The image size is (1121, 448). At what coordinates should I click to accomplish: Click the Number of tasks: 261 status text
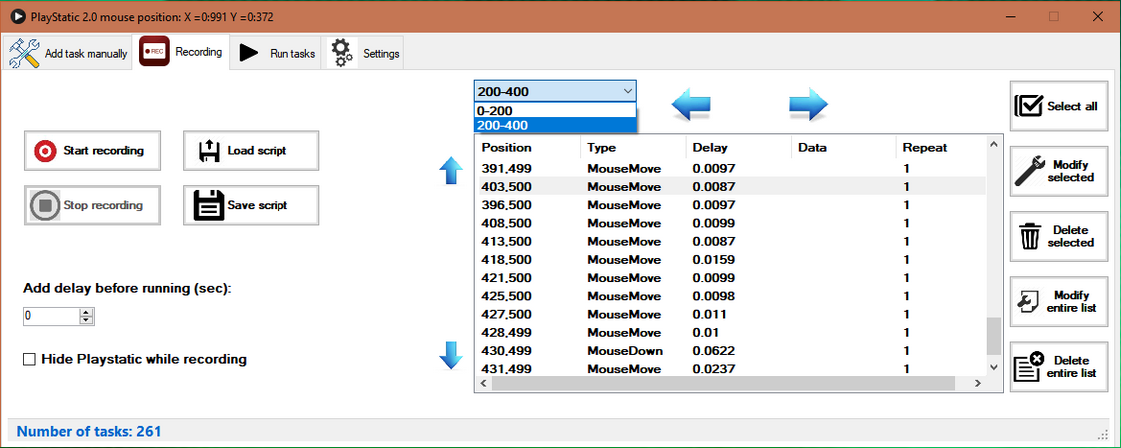click(x=89, y=432)
